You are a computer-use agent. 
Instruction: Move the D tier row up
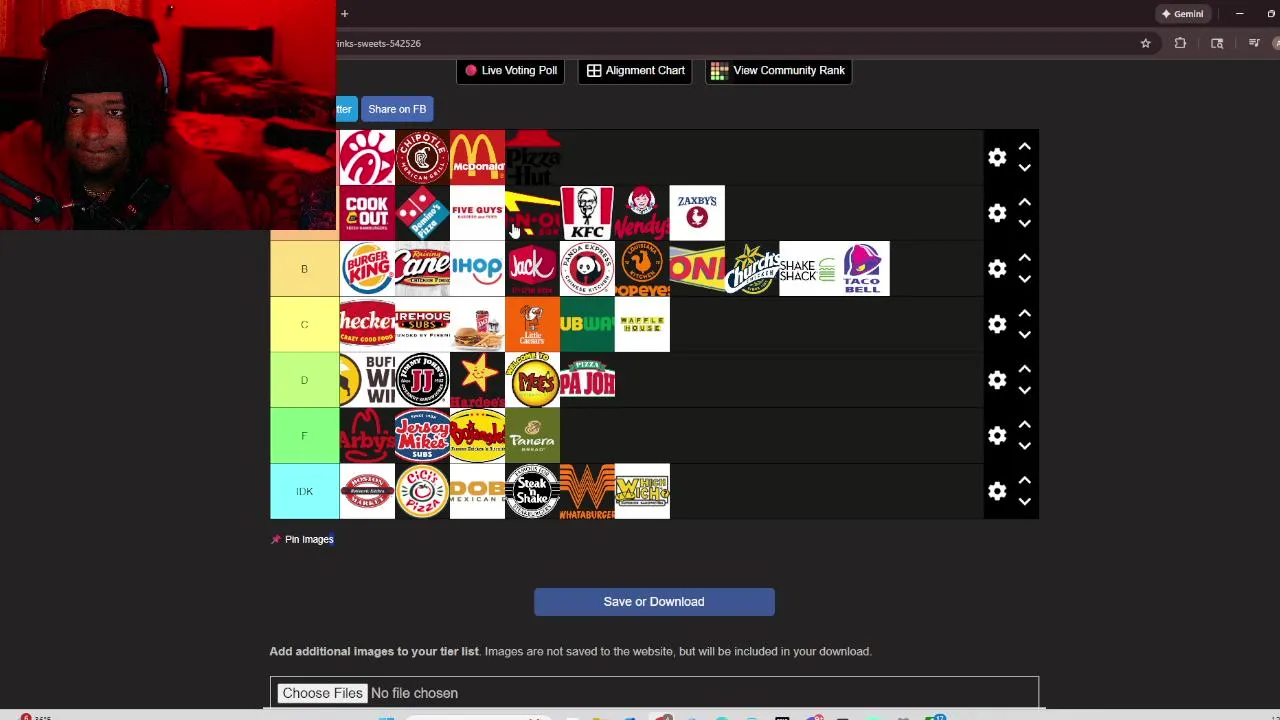tap(1024, 369)
